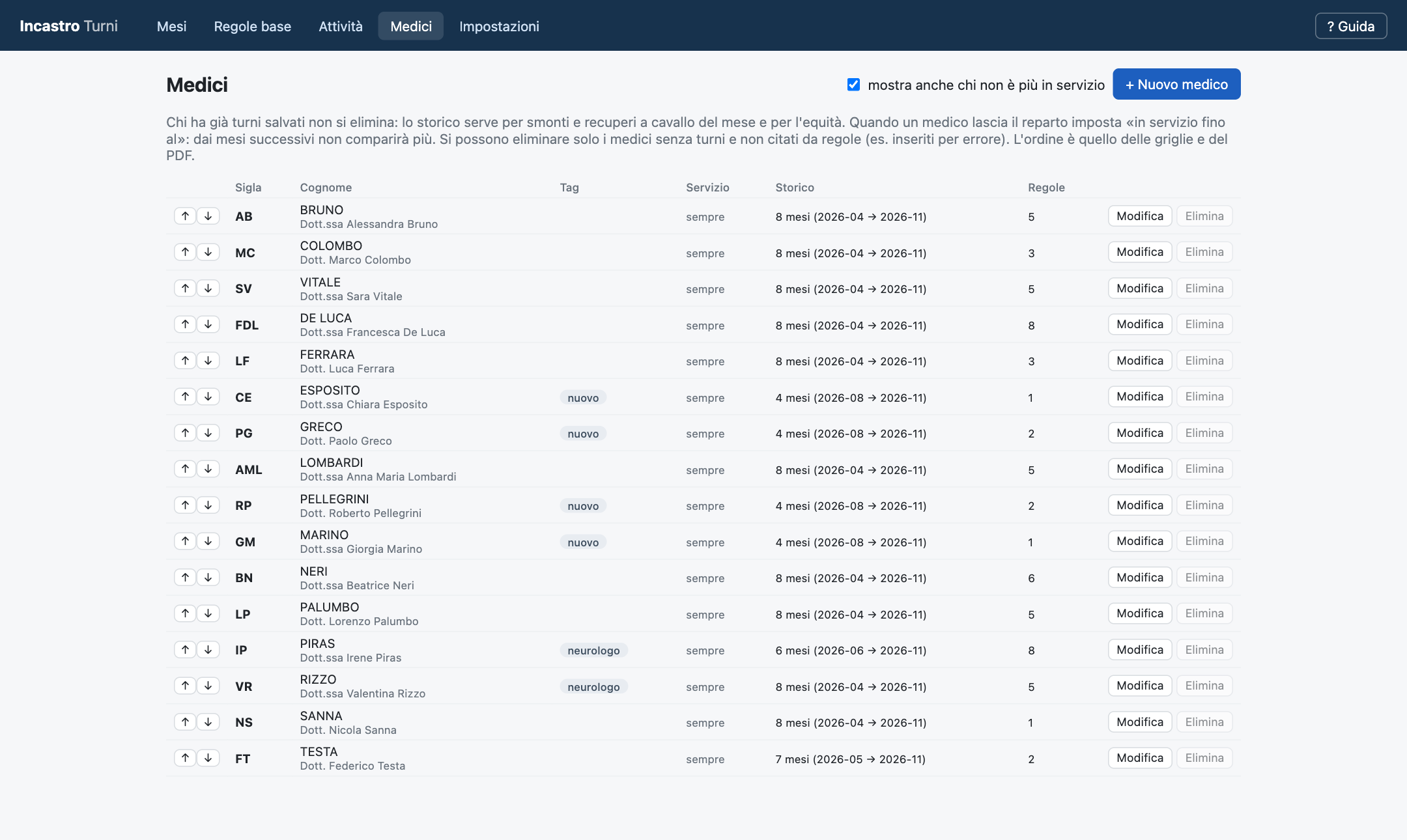Click 'Dott. Nicola Sanna' name text
1407x840 pixels.
click(x=348, y=730)
